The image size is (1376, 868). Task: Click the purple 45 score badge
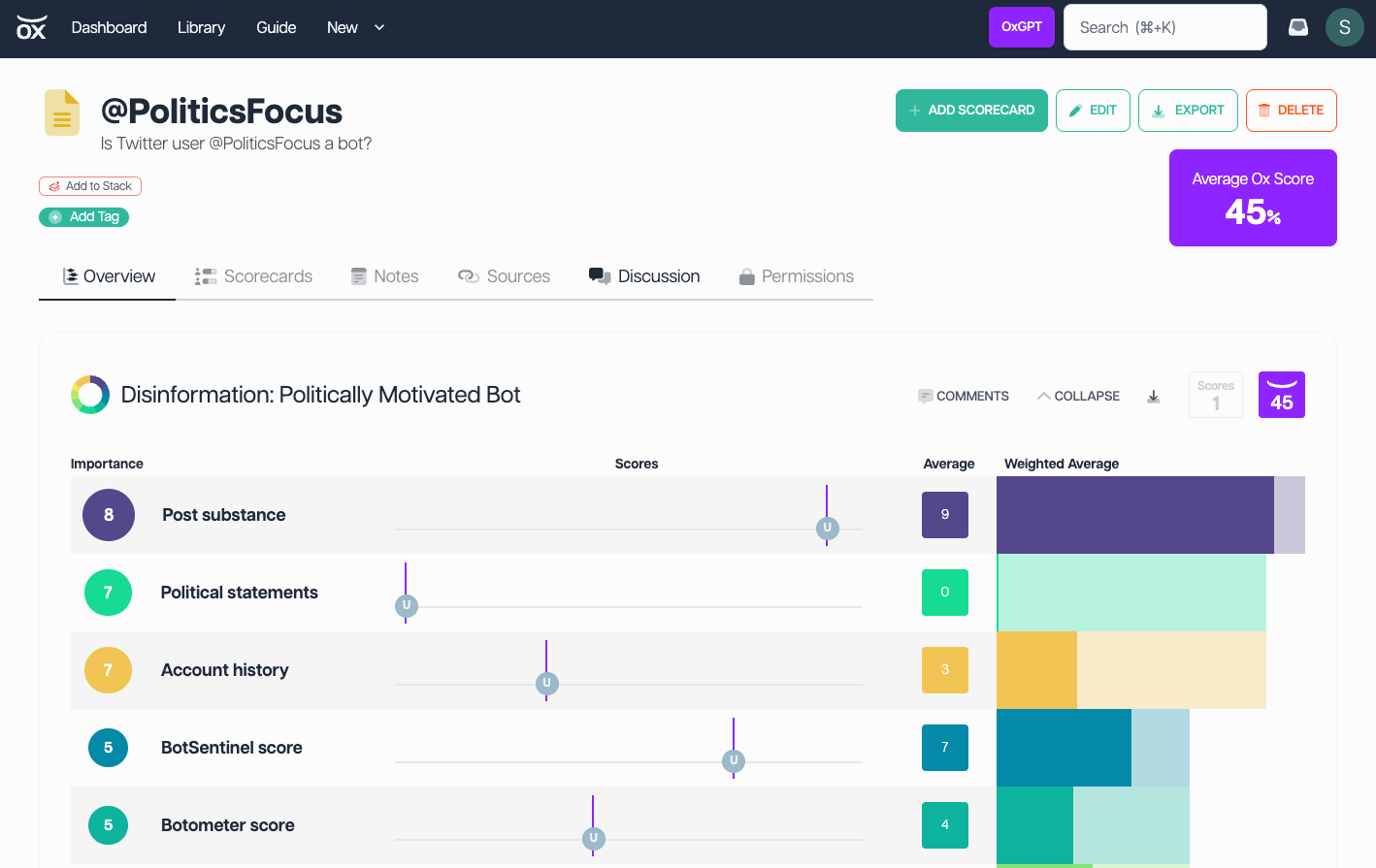click(x=1281, y=395)
